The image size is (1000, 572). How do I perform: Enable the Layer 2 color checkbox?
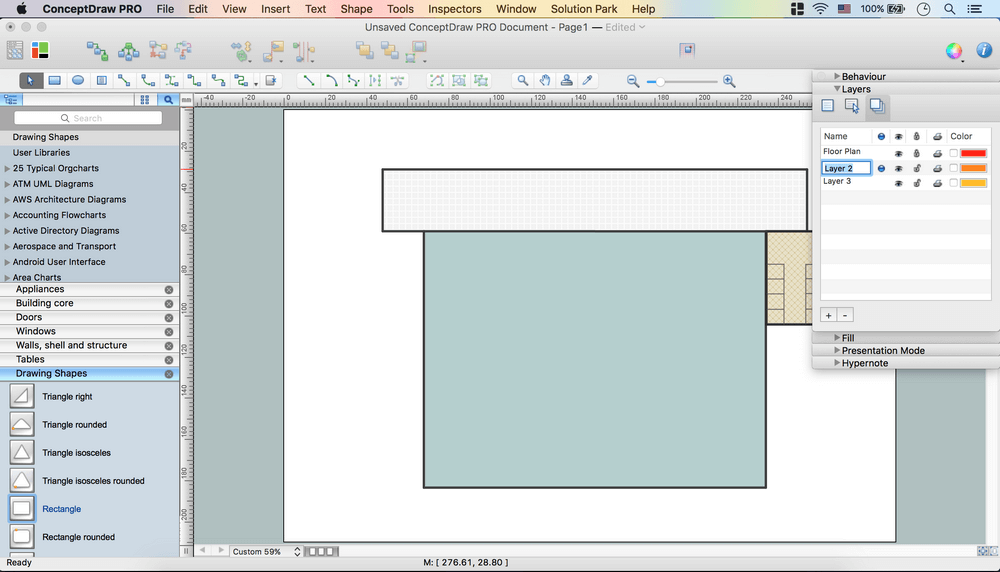(x=953, y=168)
